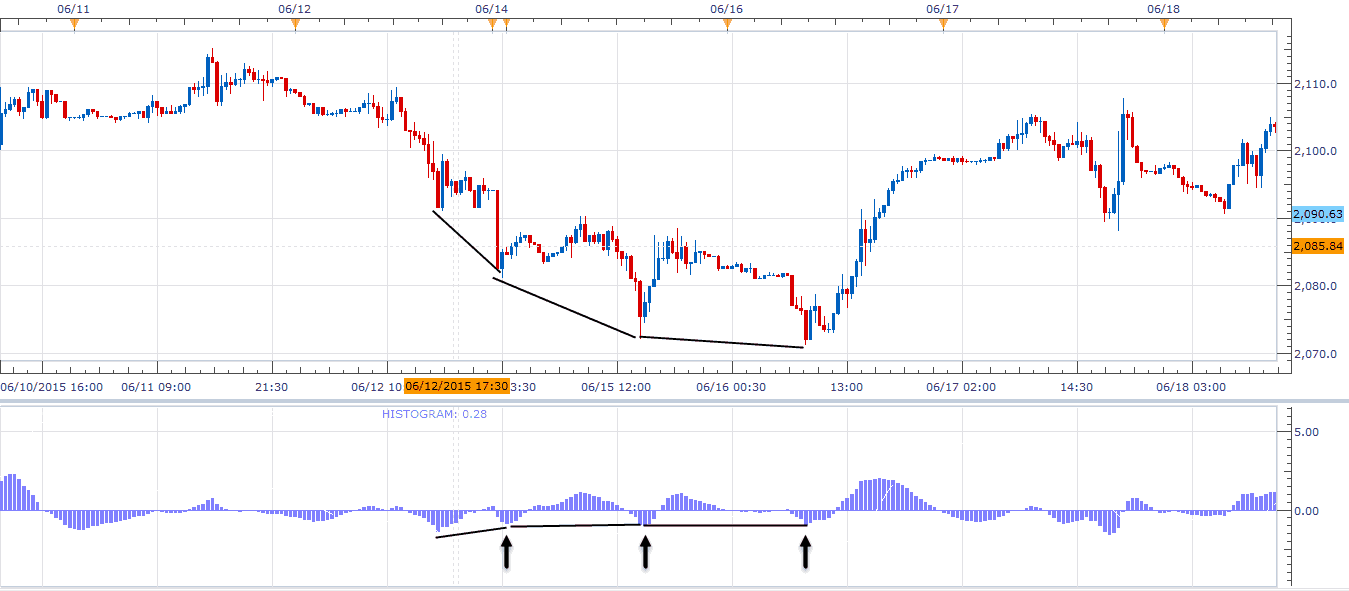Select the middle black up arrow annotation
The image size is (1349, 591).
(646, 552)
